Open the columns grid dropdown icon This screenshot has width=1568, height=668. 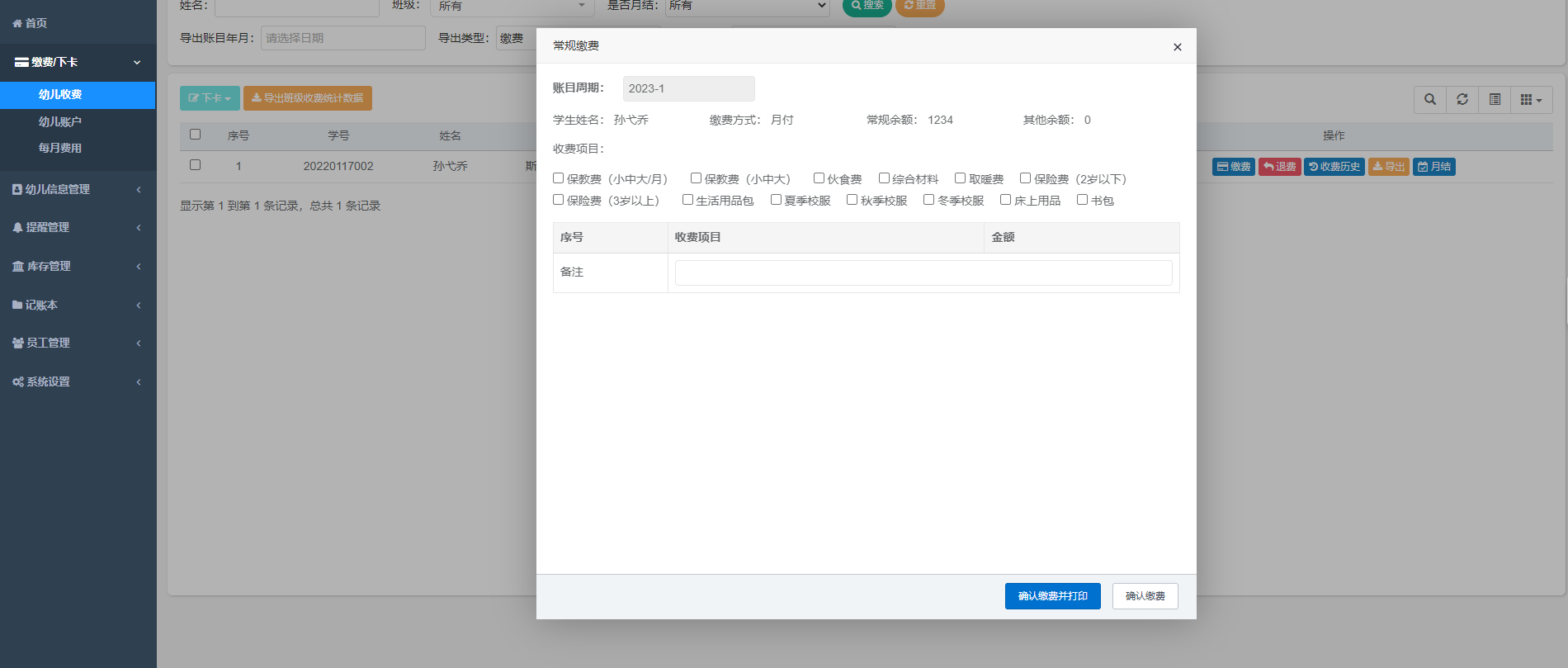pyautogui.click(x=1532, y=100)
